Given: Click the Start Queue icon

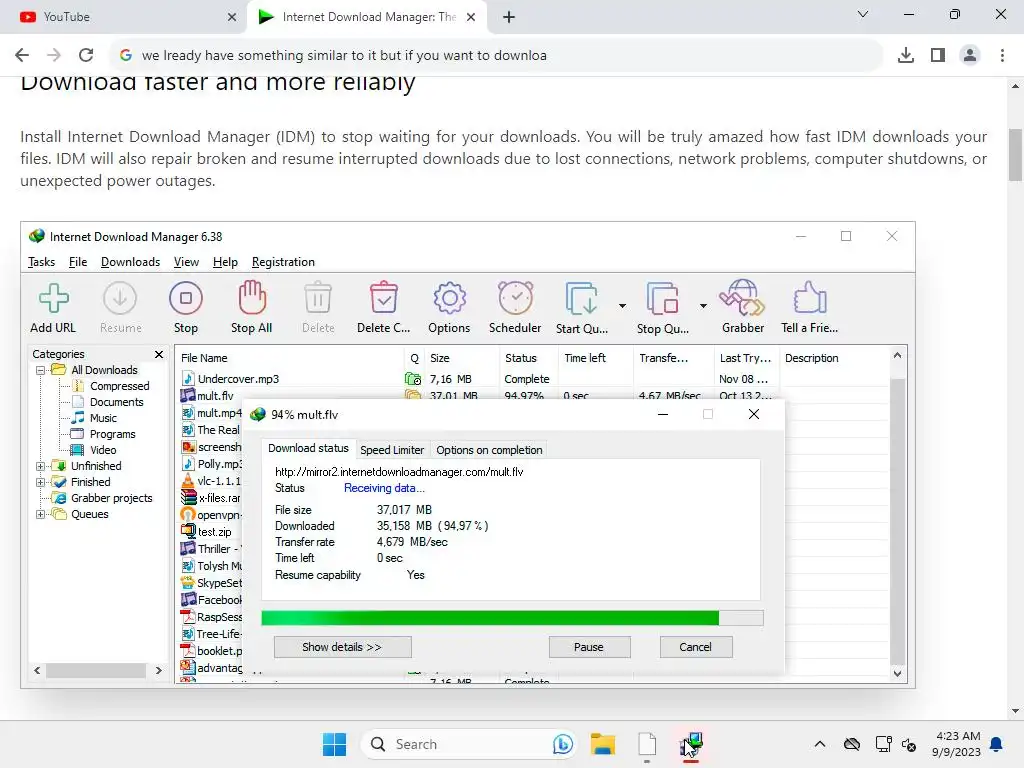Looking at the screenshot, I should tap(581, 299).
